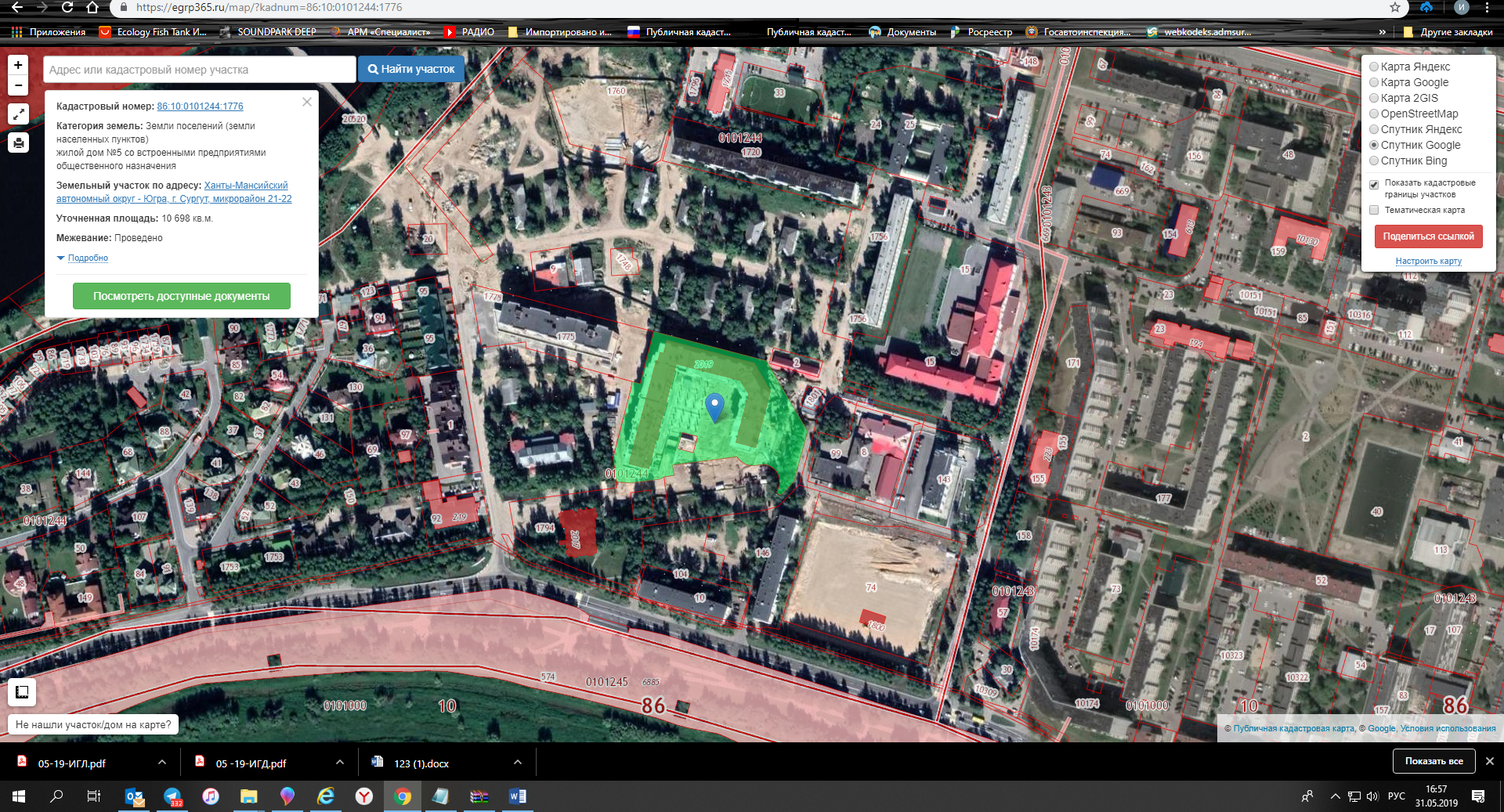
Task: Uncheck the cadastral boundaries checkbox
Action: tap(1374, 185)
